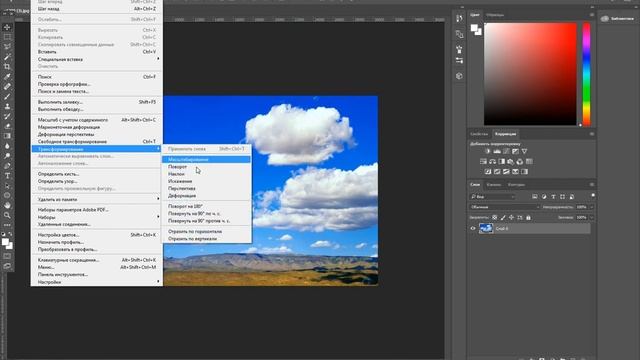This screenshot has height=360, width=640.
Task: Select the Eraser tool
Action: tap(7, 126)
